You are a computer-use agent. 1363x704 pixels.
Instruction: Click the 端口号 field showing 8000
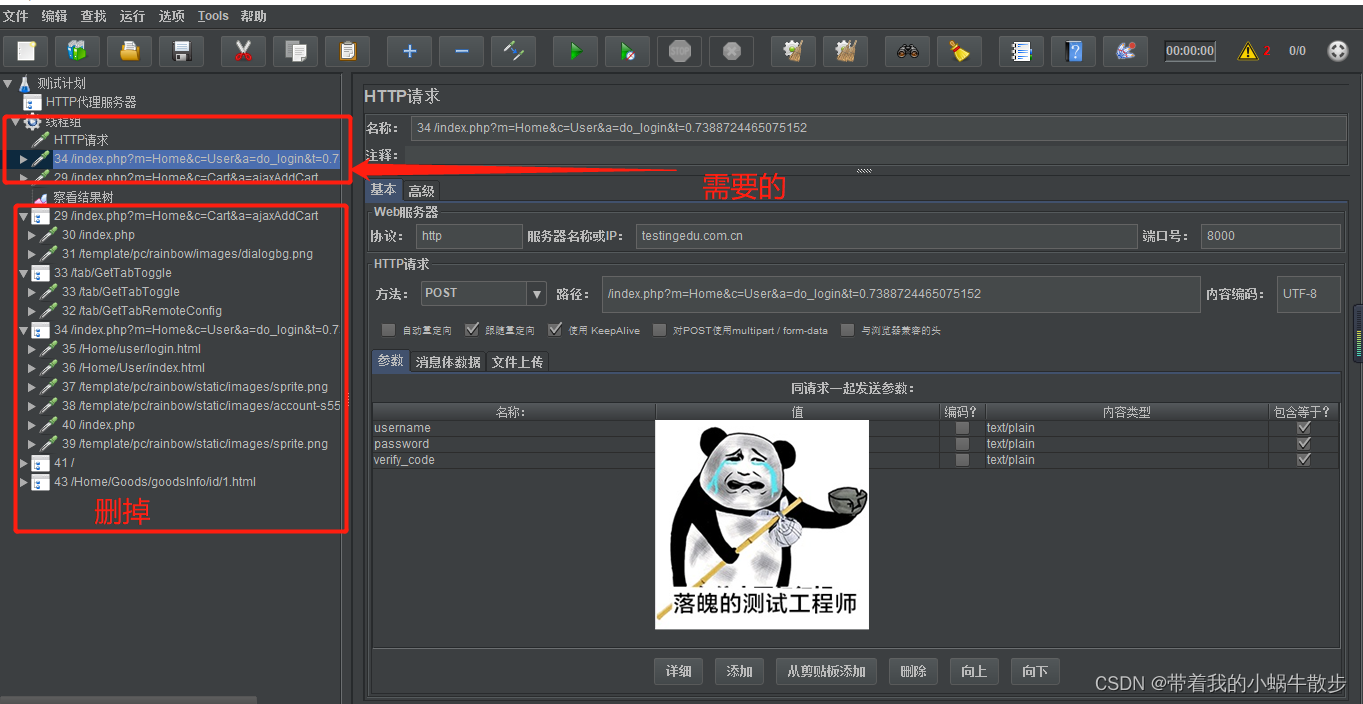(1270, 236)
